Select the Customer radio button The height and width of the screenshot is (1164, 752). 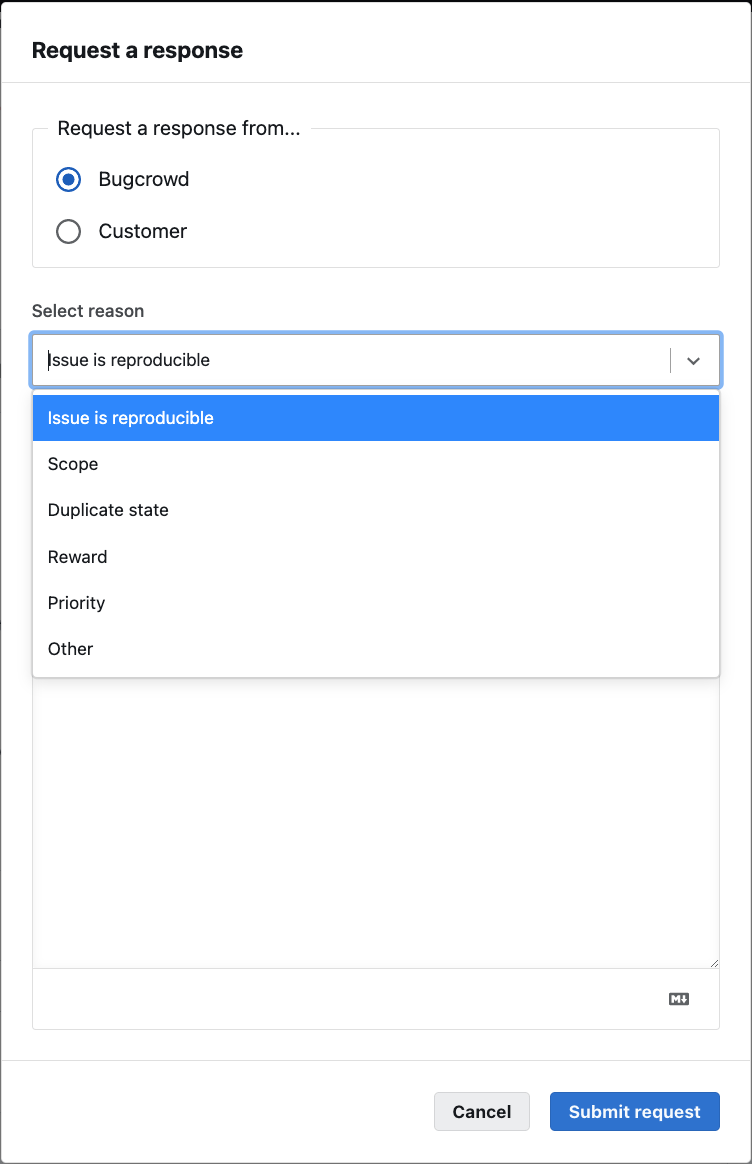pos(68,231)
